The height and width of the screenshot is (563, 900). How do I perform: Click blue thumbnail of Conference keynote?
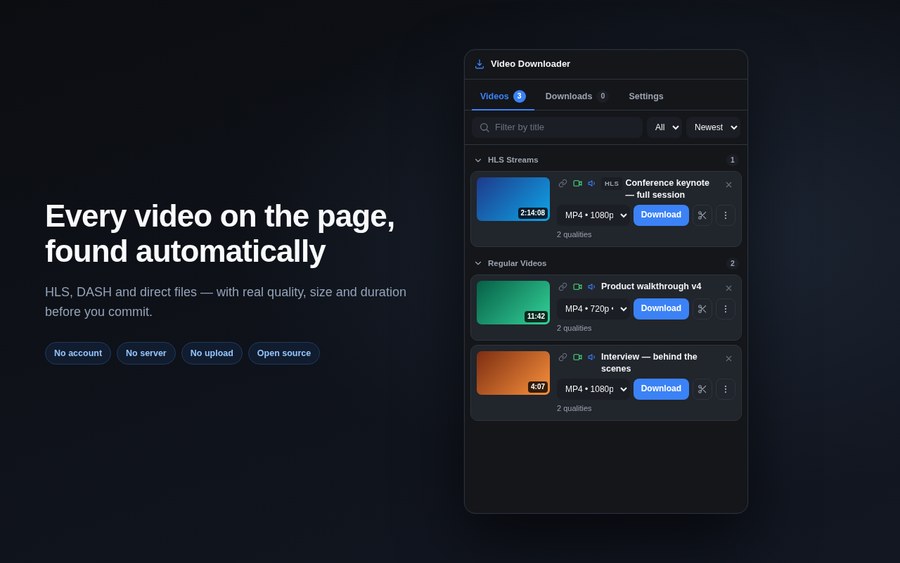coord(513,199)
